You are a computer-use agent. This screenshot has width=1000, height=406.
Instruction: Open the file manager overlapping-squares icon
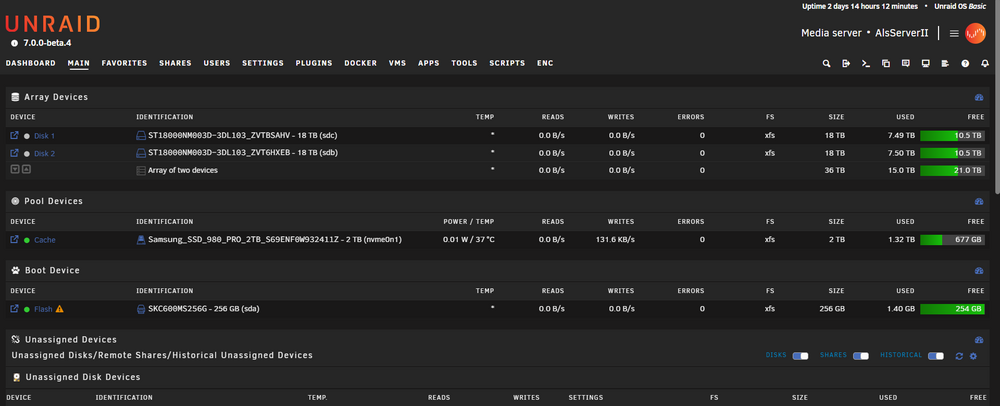pos(886,64)
